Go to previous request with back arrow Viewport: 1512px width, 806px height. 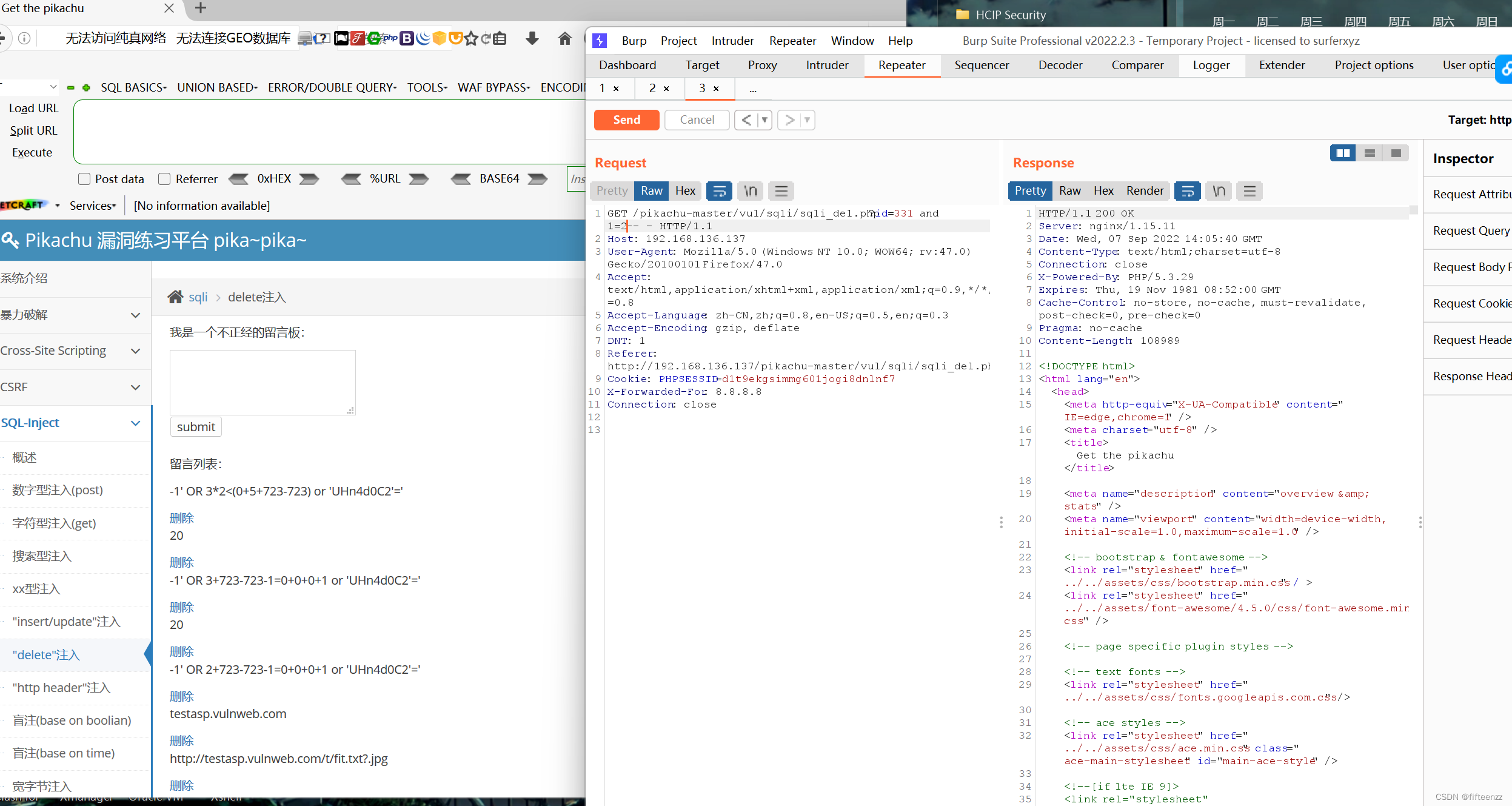click(x=746, y=120)
